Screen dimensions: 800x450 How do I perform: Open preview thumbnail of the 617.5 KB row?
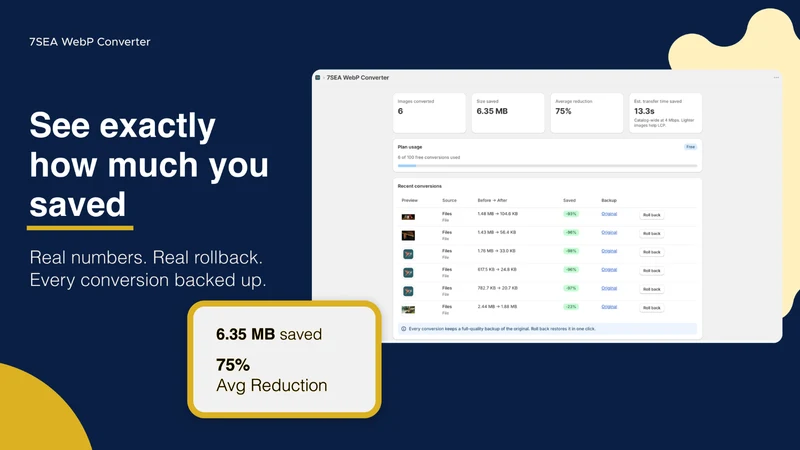click(408, 272)
